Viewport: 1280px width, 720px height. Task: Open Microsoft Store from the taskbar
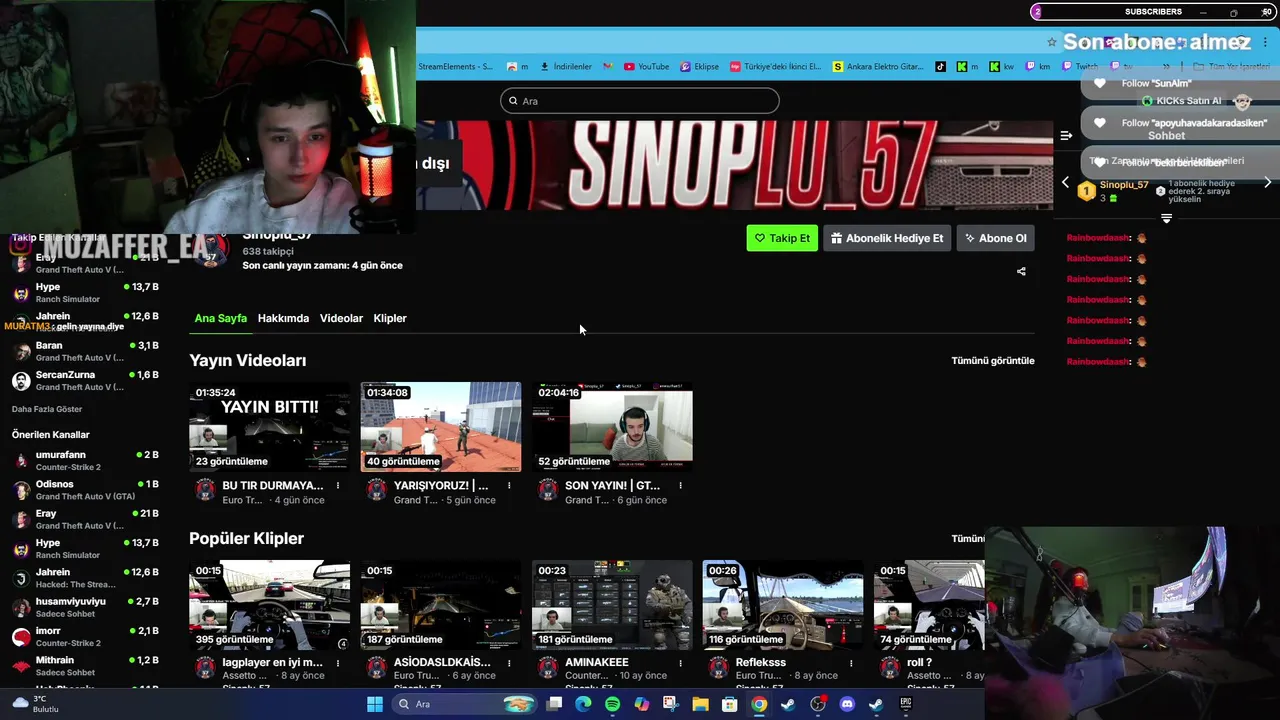pyautogui.click(x=730, y=704)
